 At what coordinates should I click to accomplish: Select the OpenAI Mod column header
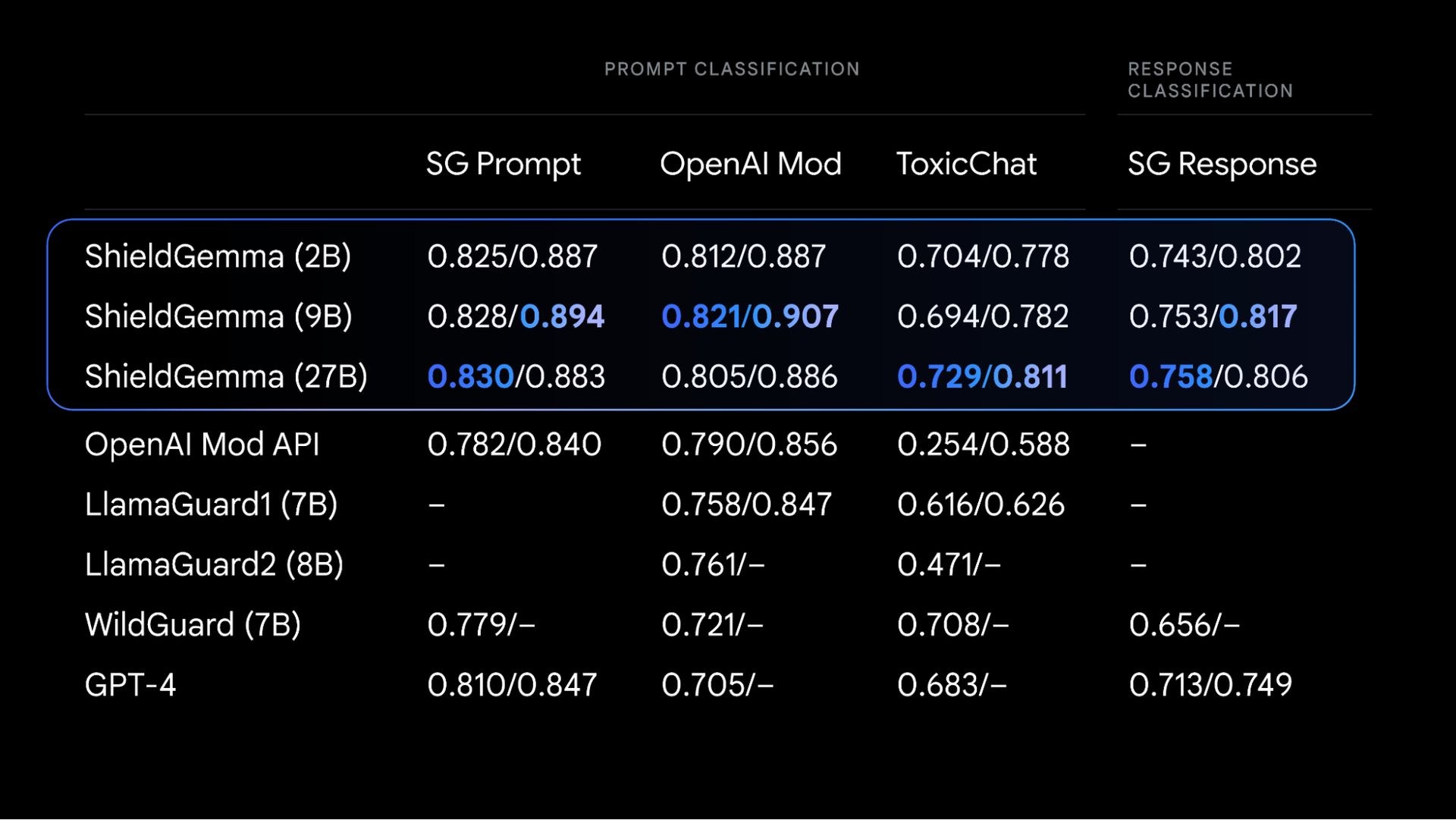[x=751, y=163]
